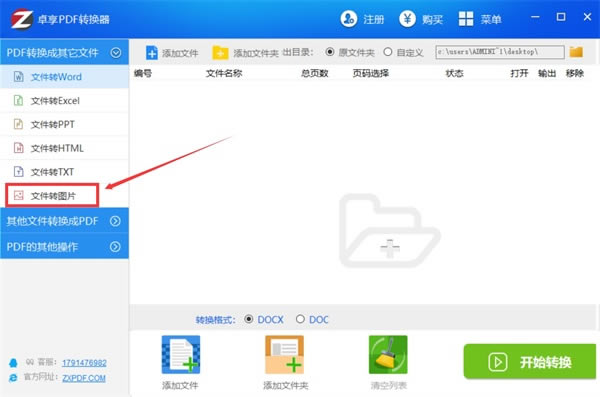
Task: Choose the DOC format radio button
Action: tap(300, 319)
